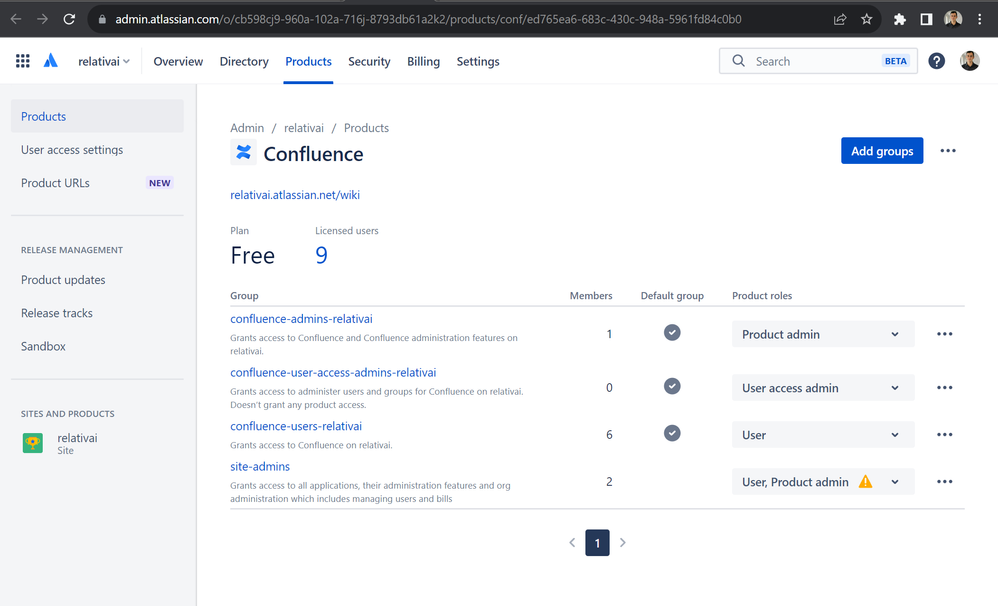
Task: Open Release tracks in sidebar
Action: [x=97, y=313]
